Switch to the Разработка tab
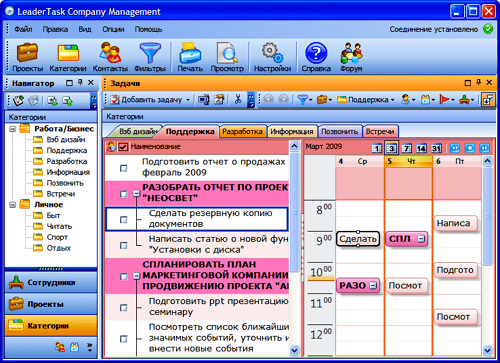This screenshot has height=363, width=500. [x=242, y=132]
